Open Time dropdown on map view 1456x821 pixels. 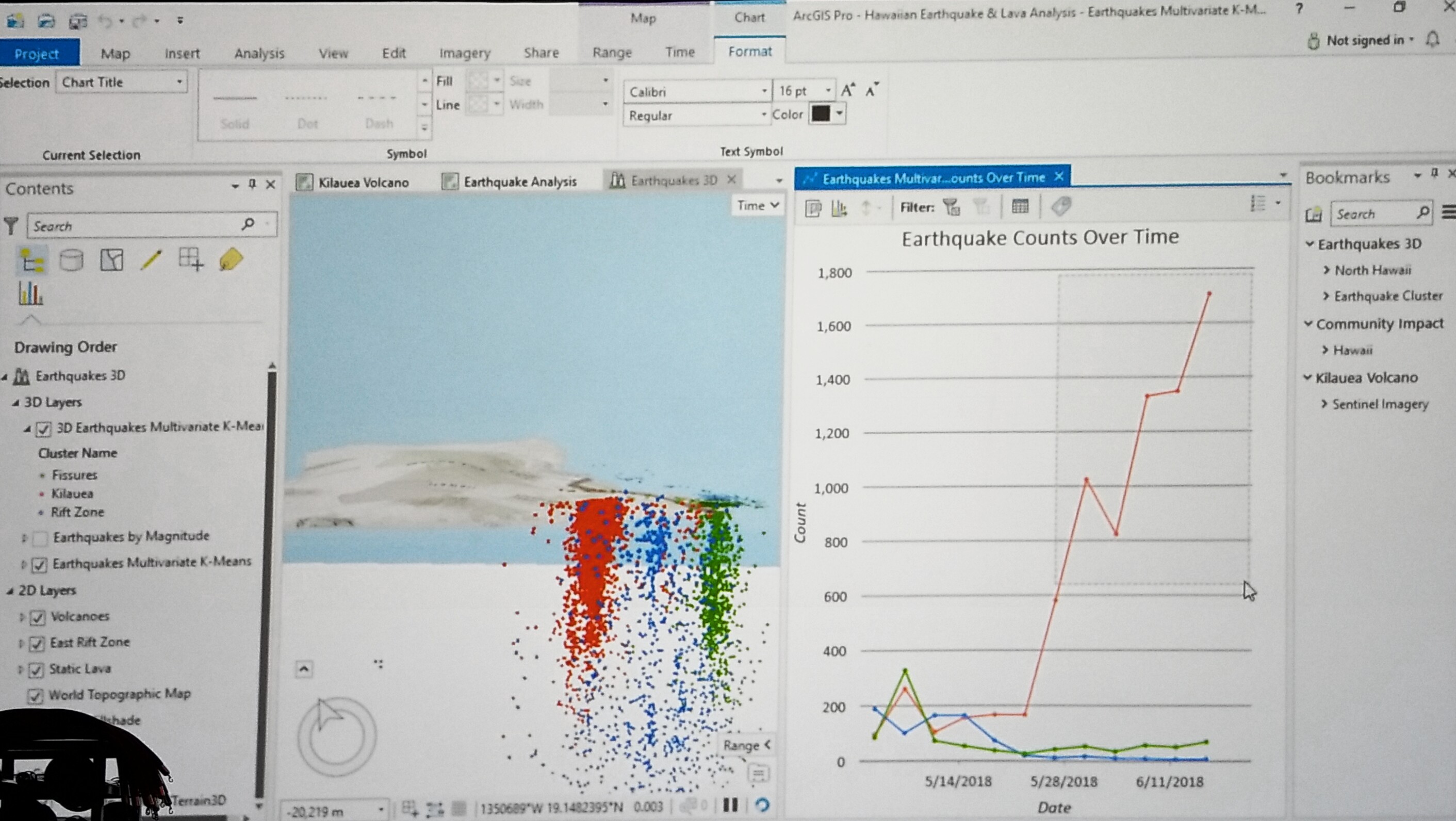tap(758, 206)
